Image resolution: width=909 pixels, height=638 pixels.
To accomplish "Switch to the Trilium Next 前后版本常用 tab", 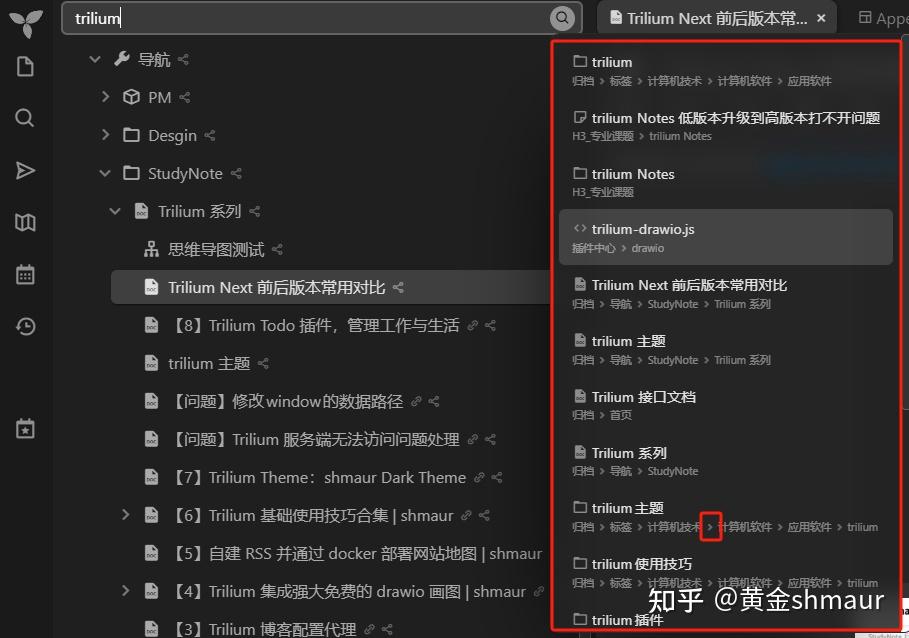I will coord(710,17).
